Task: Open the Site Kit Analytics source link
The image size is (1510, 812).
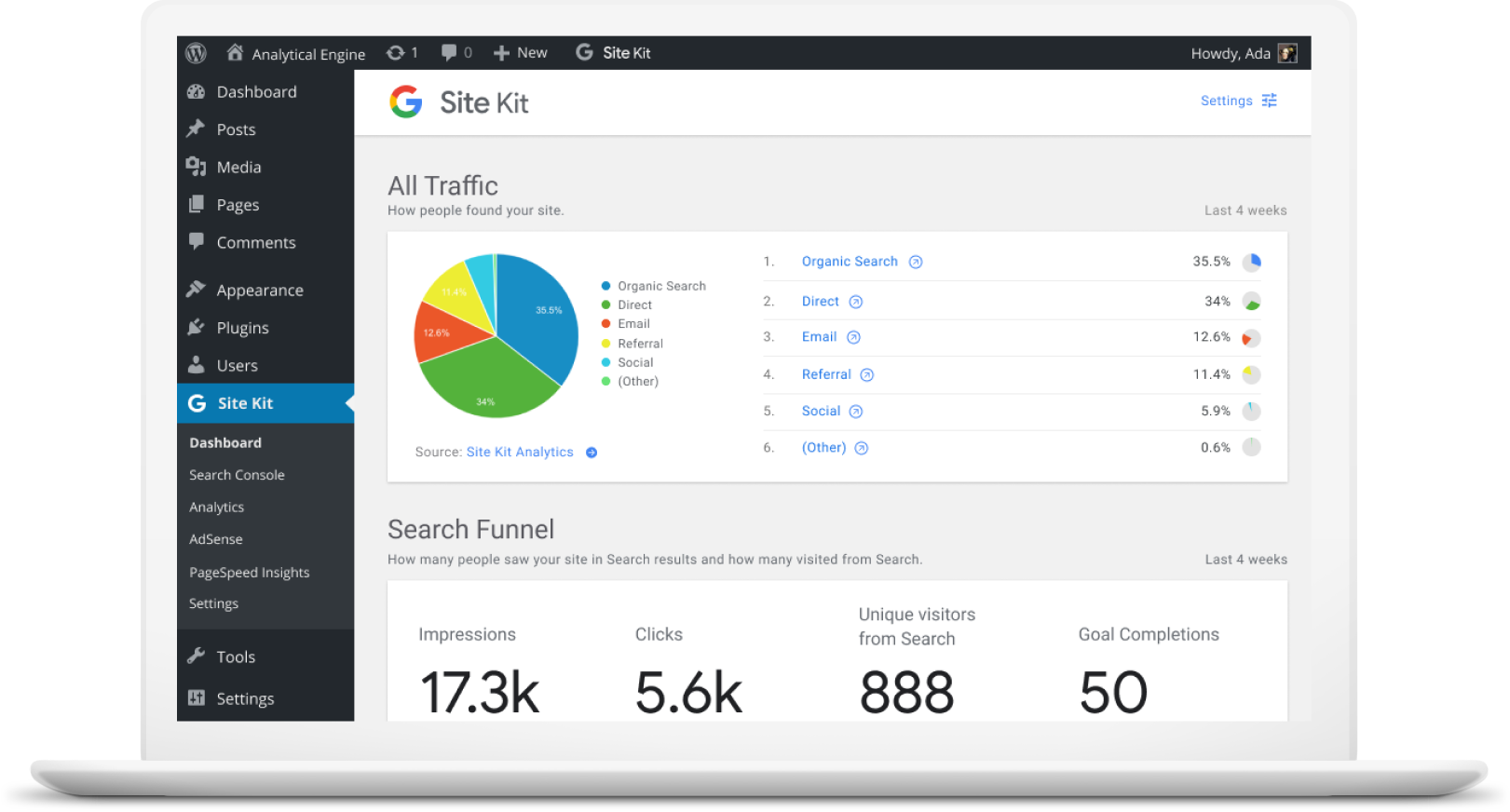Action: [520, 453]
